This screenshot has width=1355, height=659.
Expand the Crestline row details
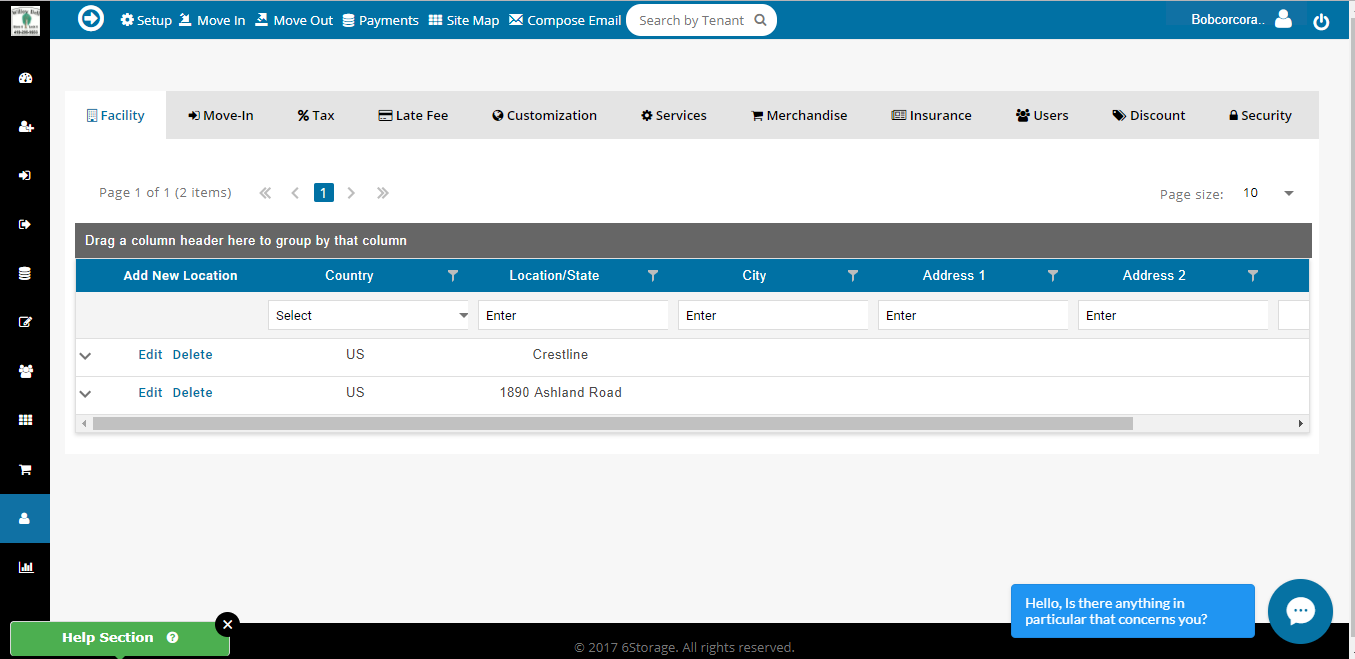tap(85, 356)
